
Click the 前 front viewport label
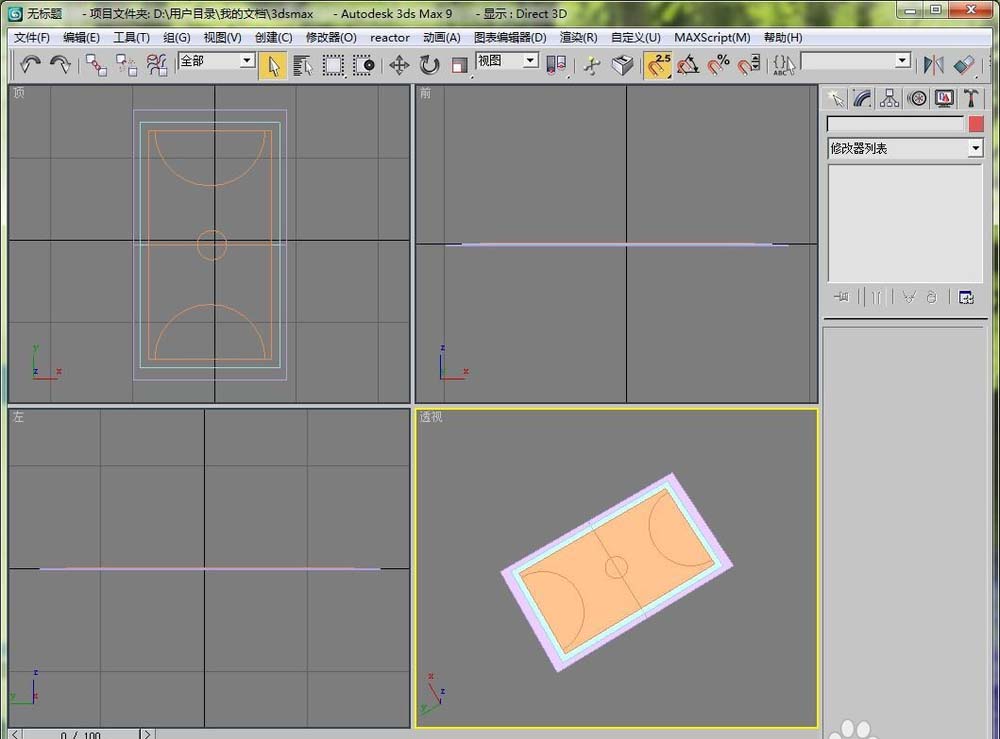coord(425,93)
